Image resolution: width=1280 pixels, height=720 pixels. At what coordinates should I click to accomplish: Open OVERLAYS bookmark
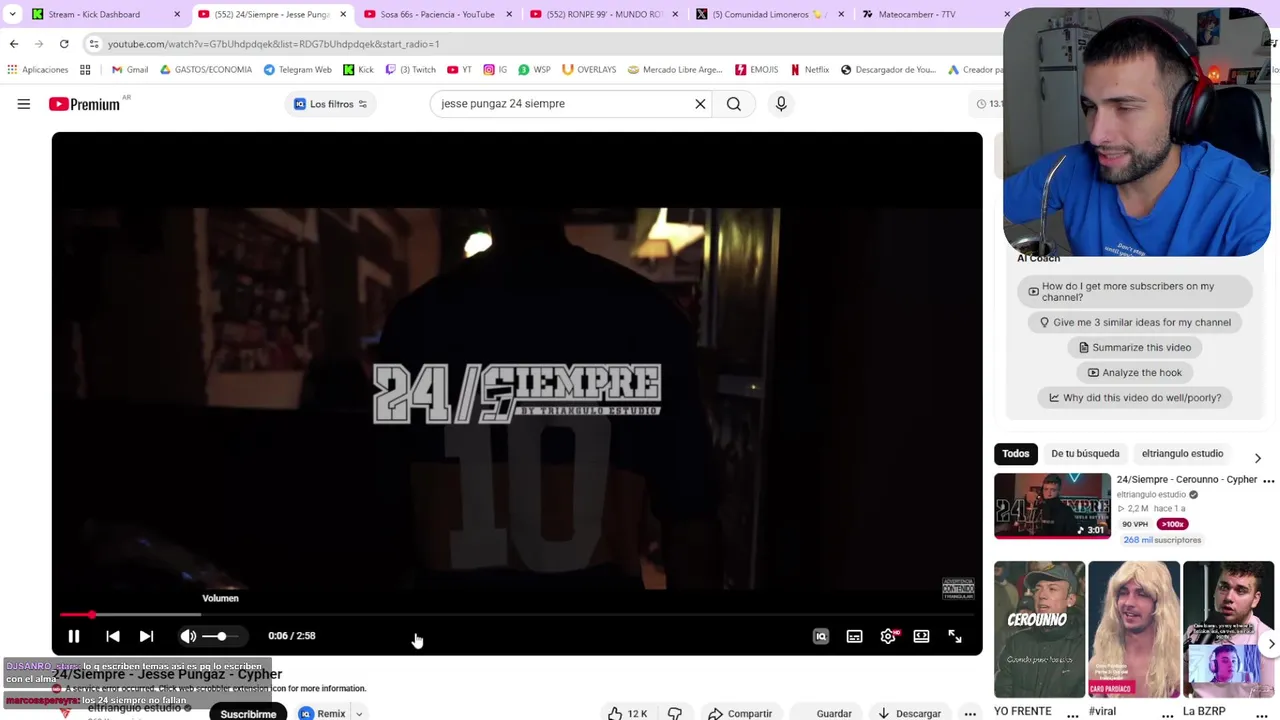(x=589, y=70)
